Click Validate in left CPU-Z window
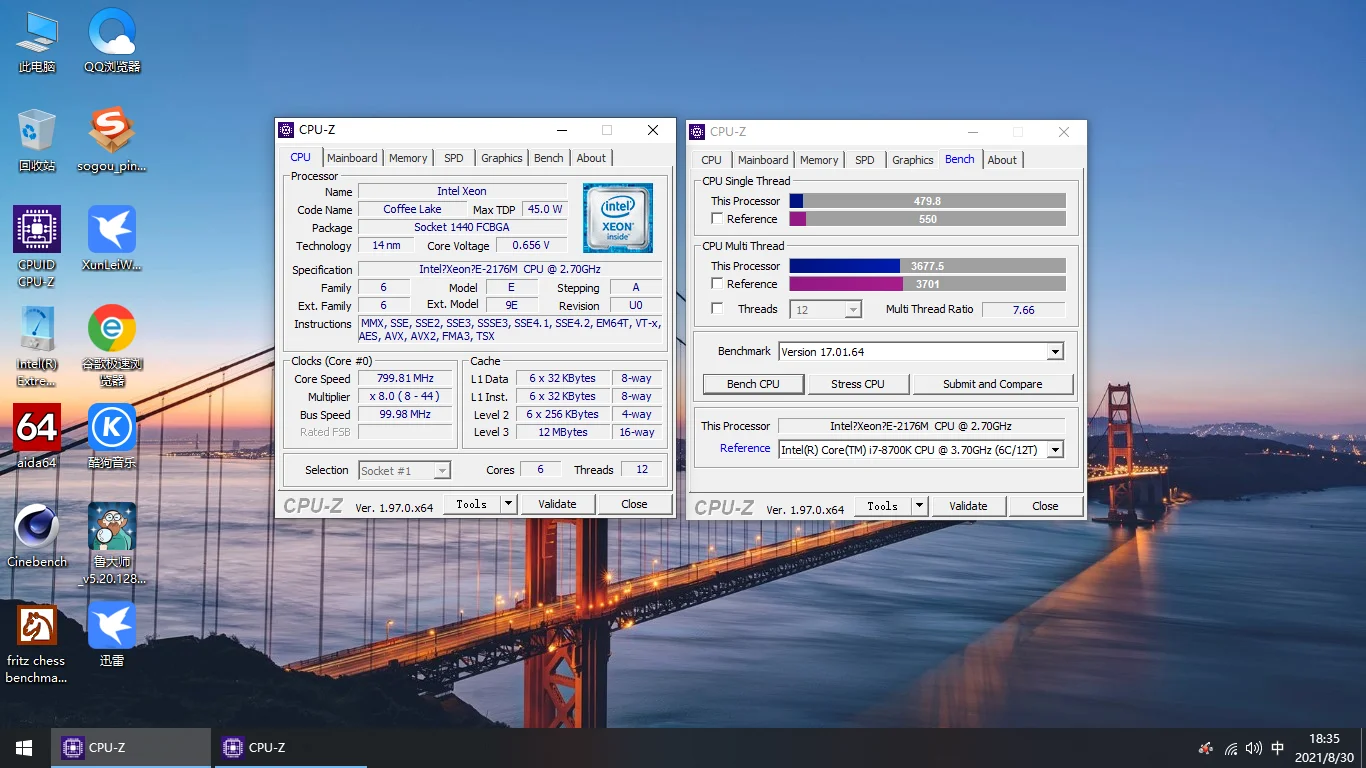This screenshot has height=768, width=1366. coord(557,504)
